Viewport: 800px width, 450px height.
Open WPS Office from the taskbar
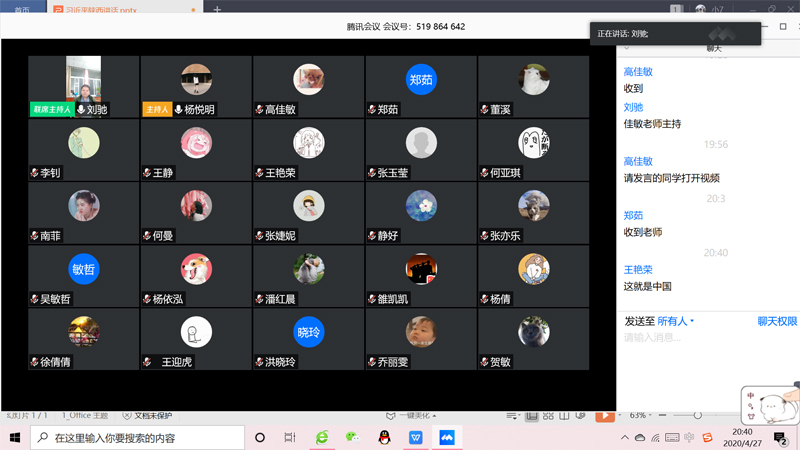pos(416,438)
